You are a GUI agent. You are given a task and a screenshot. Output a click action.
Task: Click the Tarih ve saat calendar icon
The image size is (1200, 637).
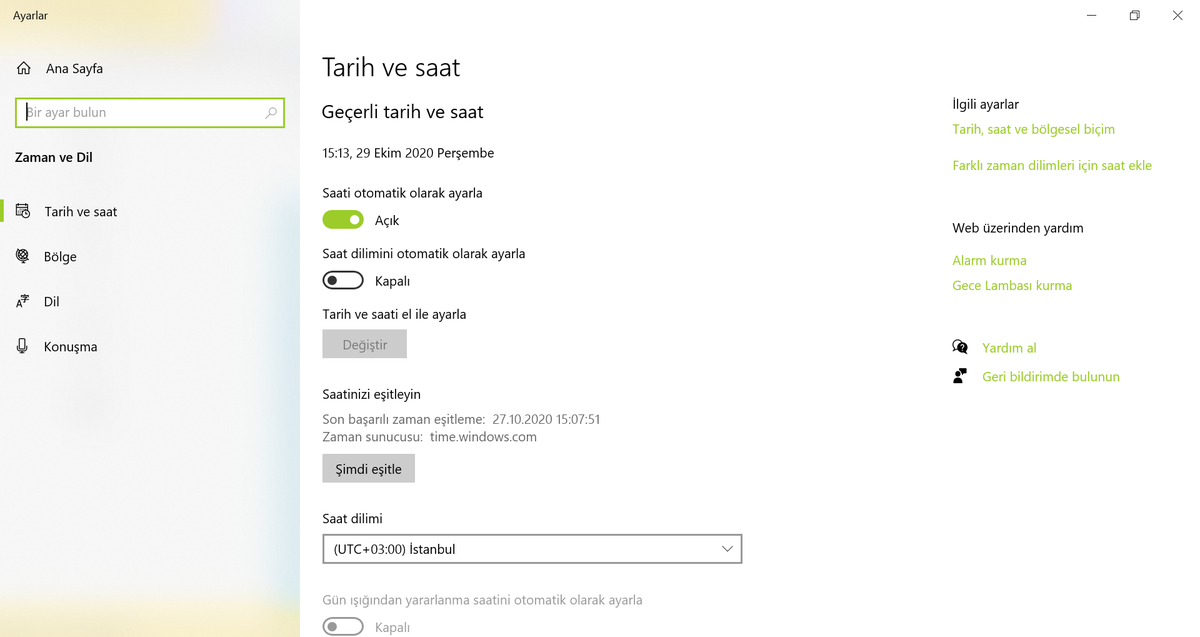(x=23, y=211)
